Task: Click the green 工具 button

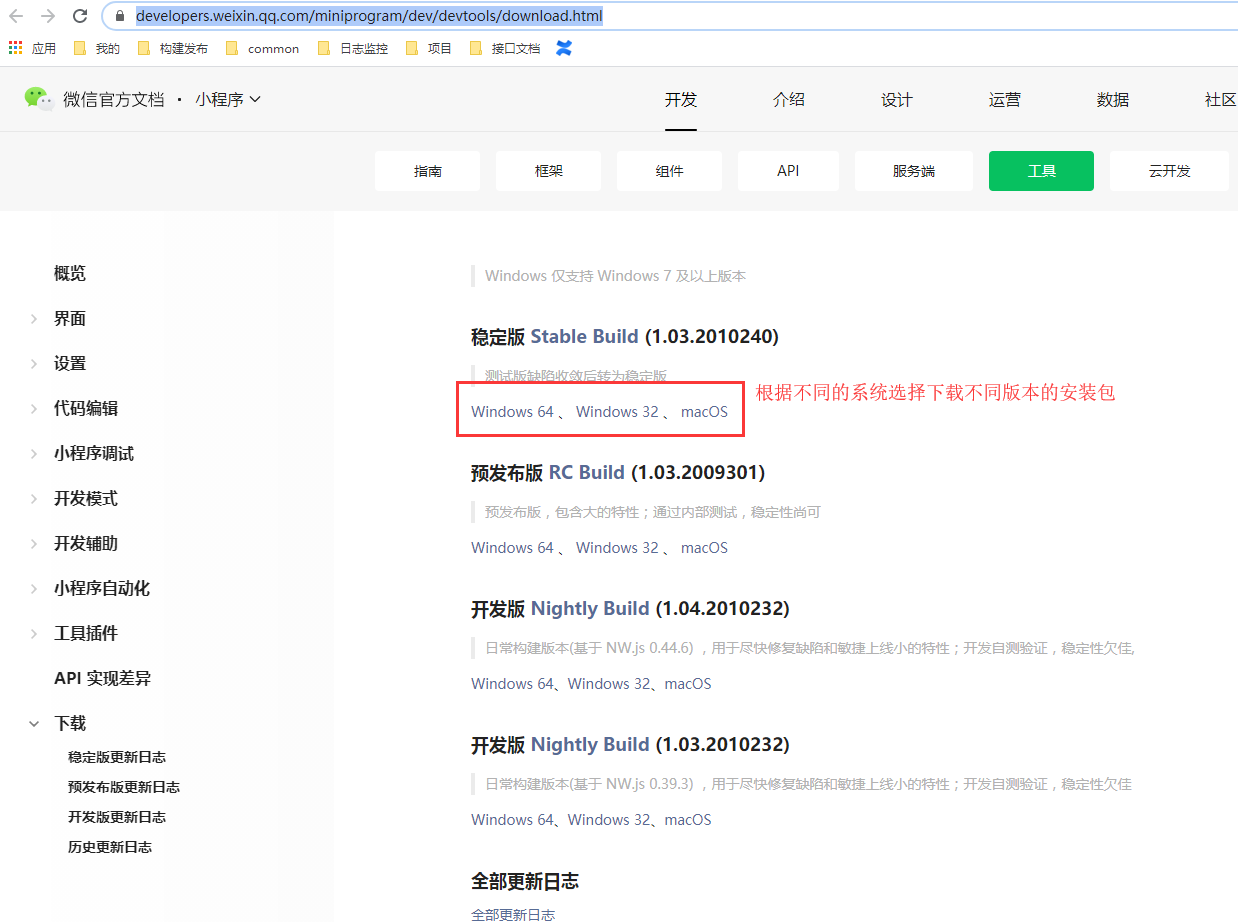Action: 1042,171
